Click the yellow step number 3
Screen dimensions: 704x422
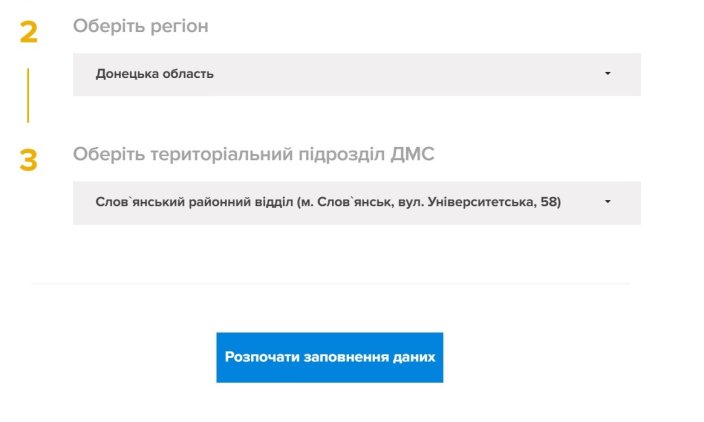28,160
